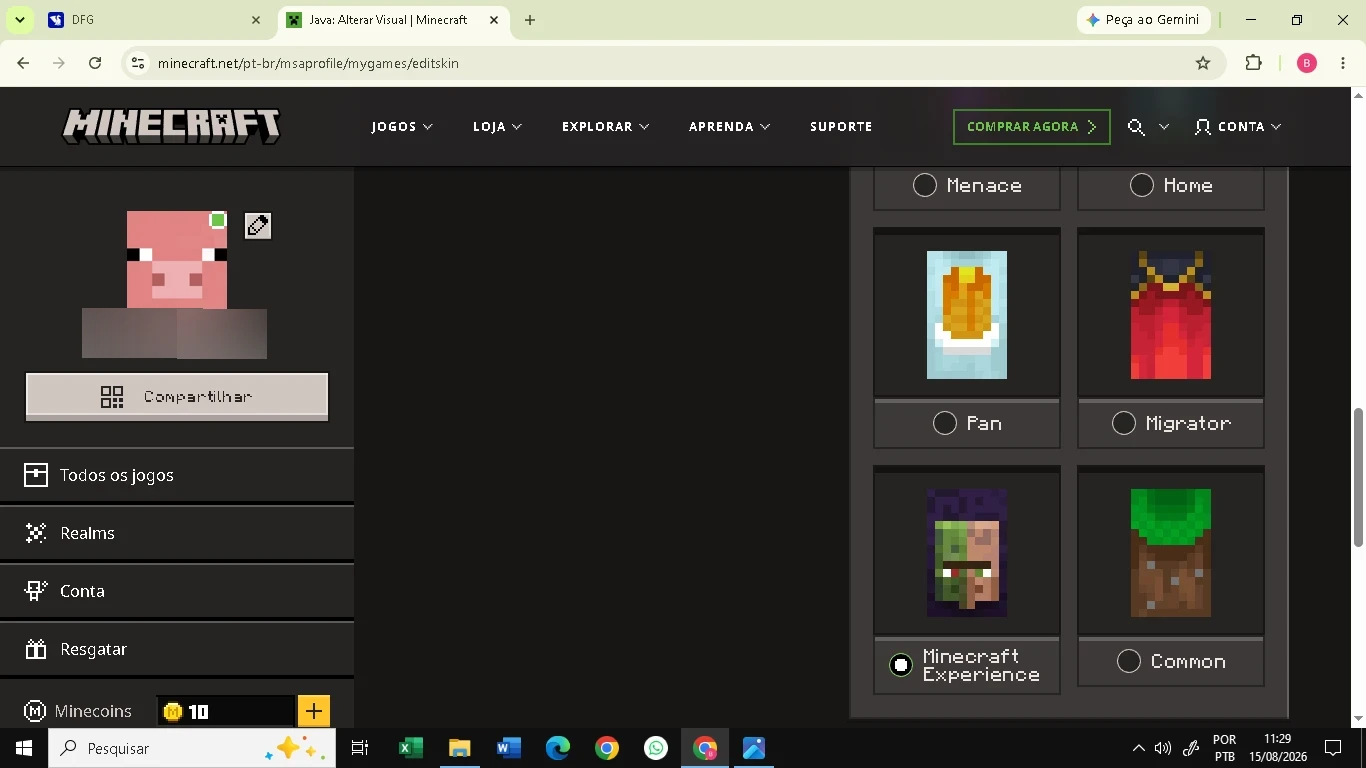Open the Chrome extensions puzzle icon
Viewport: 1366px width, 768px height.
1253,63
